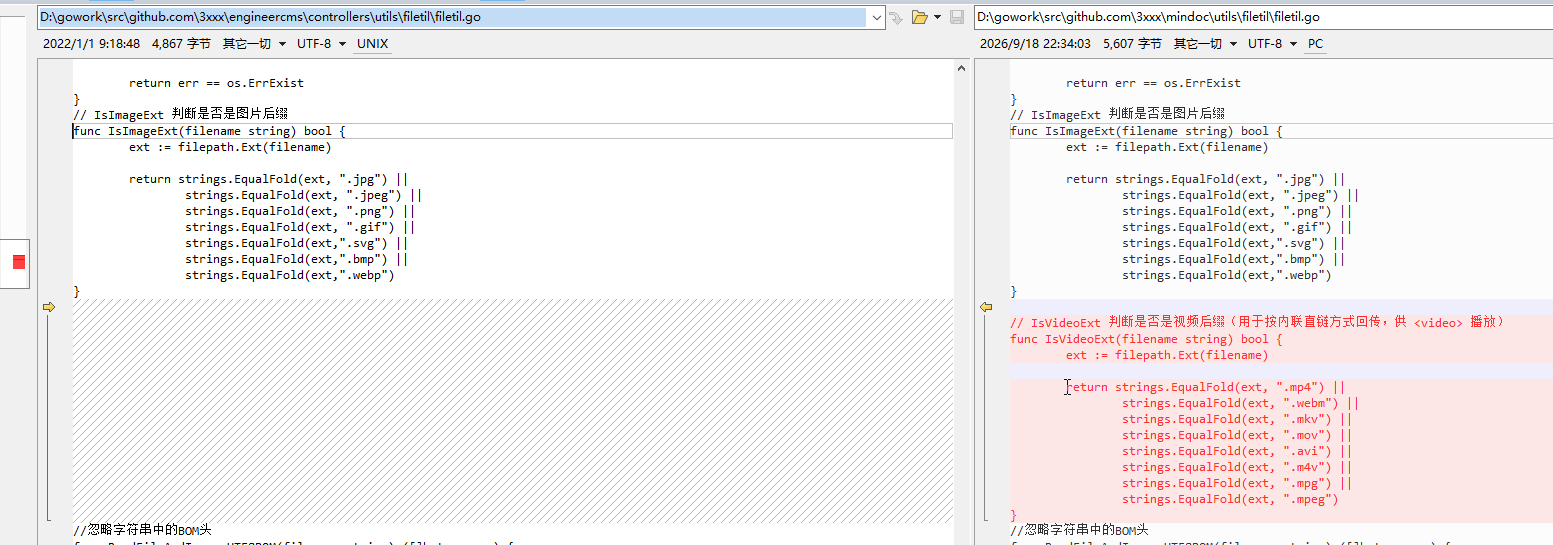1553x545 pixels.
Task: Expand the left file path history dropdown
Action: pos(877,17)
